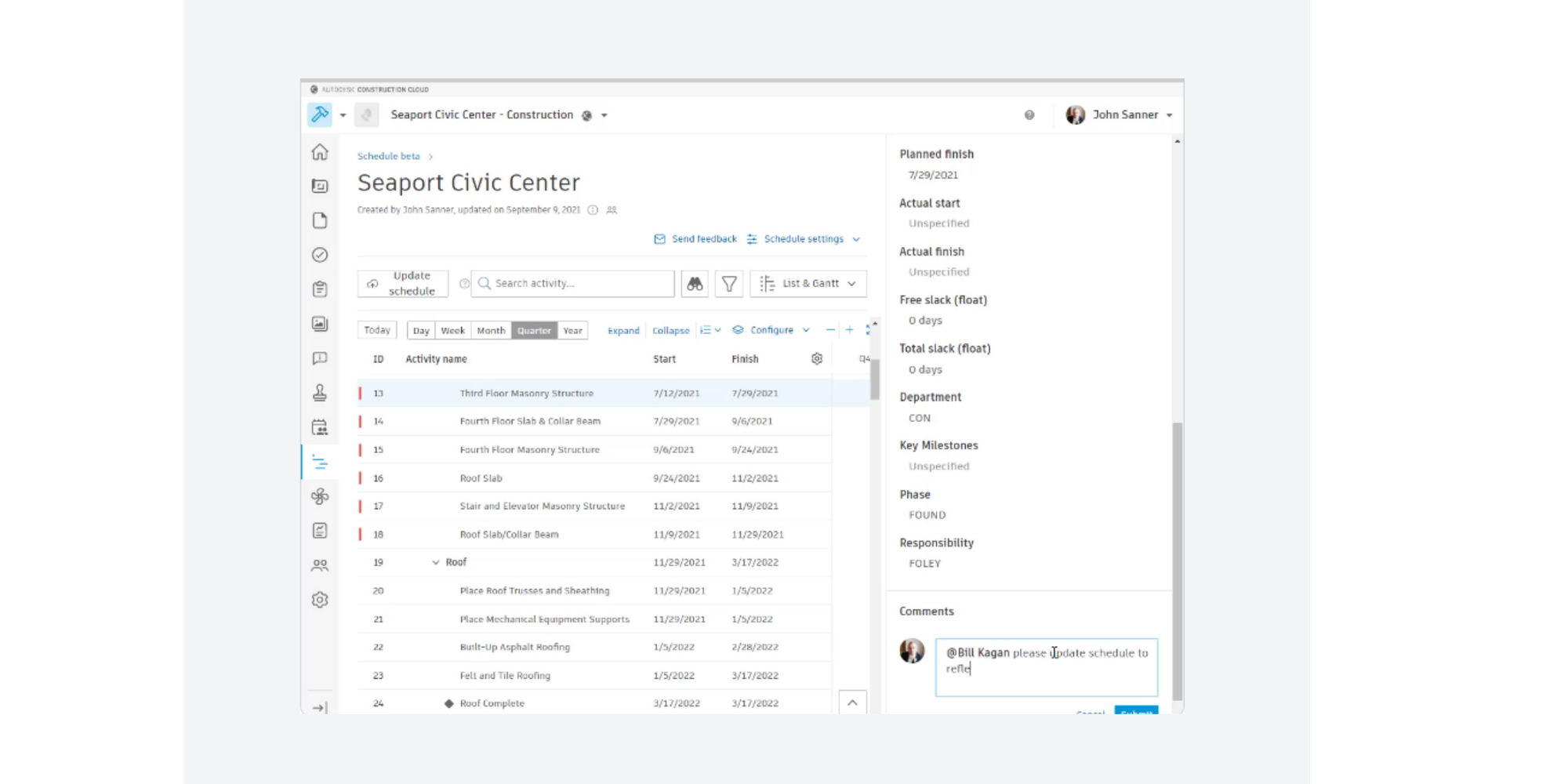The height and width of the screenshot is (784, 1568).
Task: Open the Build hammer product icon
Action: click(320, 114)
